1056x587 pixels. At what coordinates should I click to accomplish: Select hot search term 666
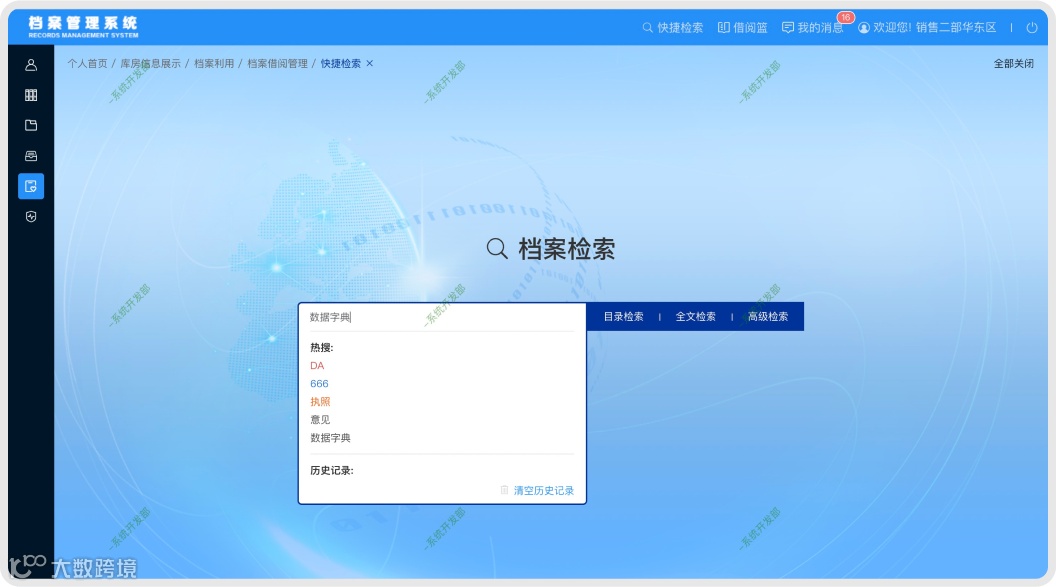tap(319, 384)
